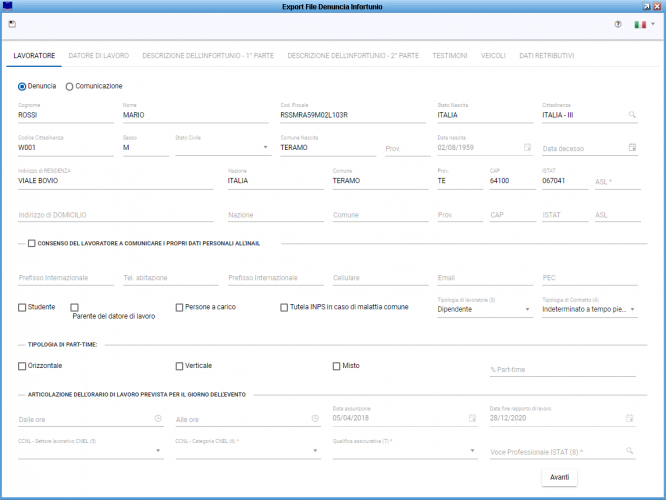
Task: Open the Testimoni tab
Action: pos(450,56)
